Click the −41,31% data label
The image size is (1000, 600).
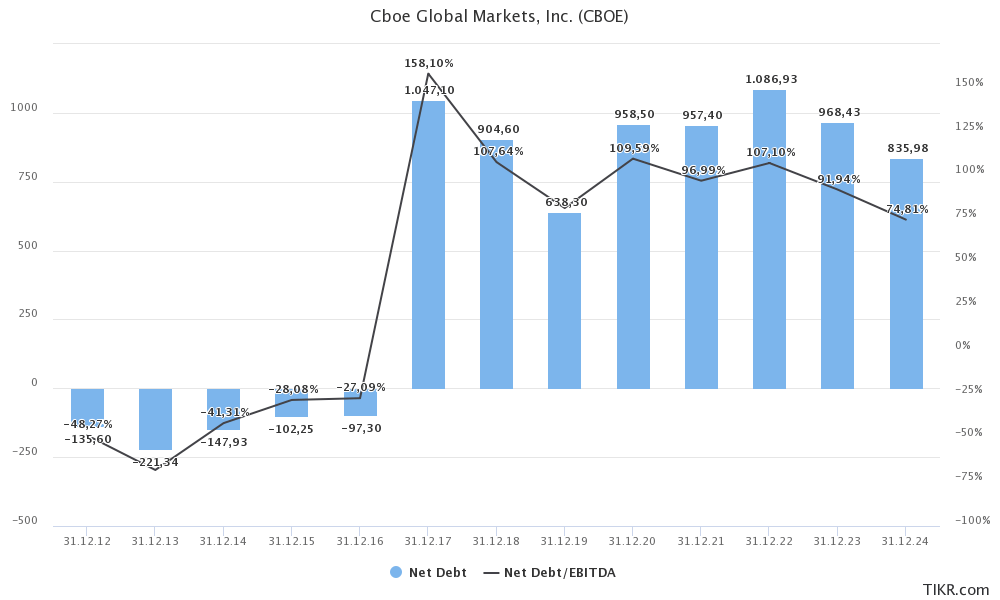click(x=224, y=413)
